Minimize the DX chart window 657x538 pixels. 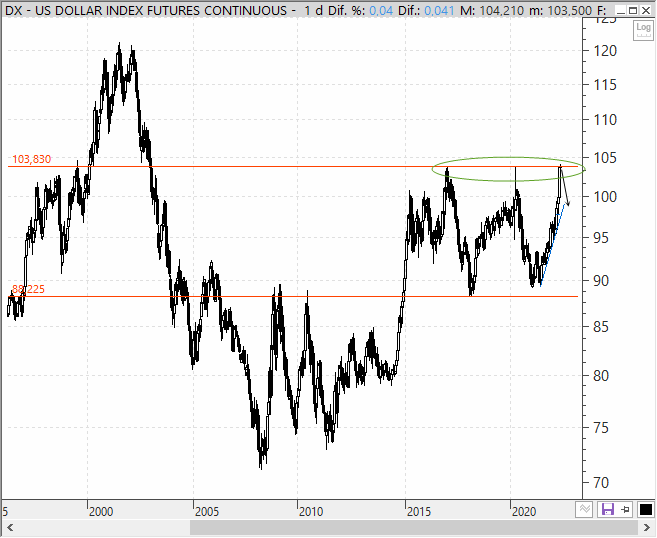(x=621, y=10)
